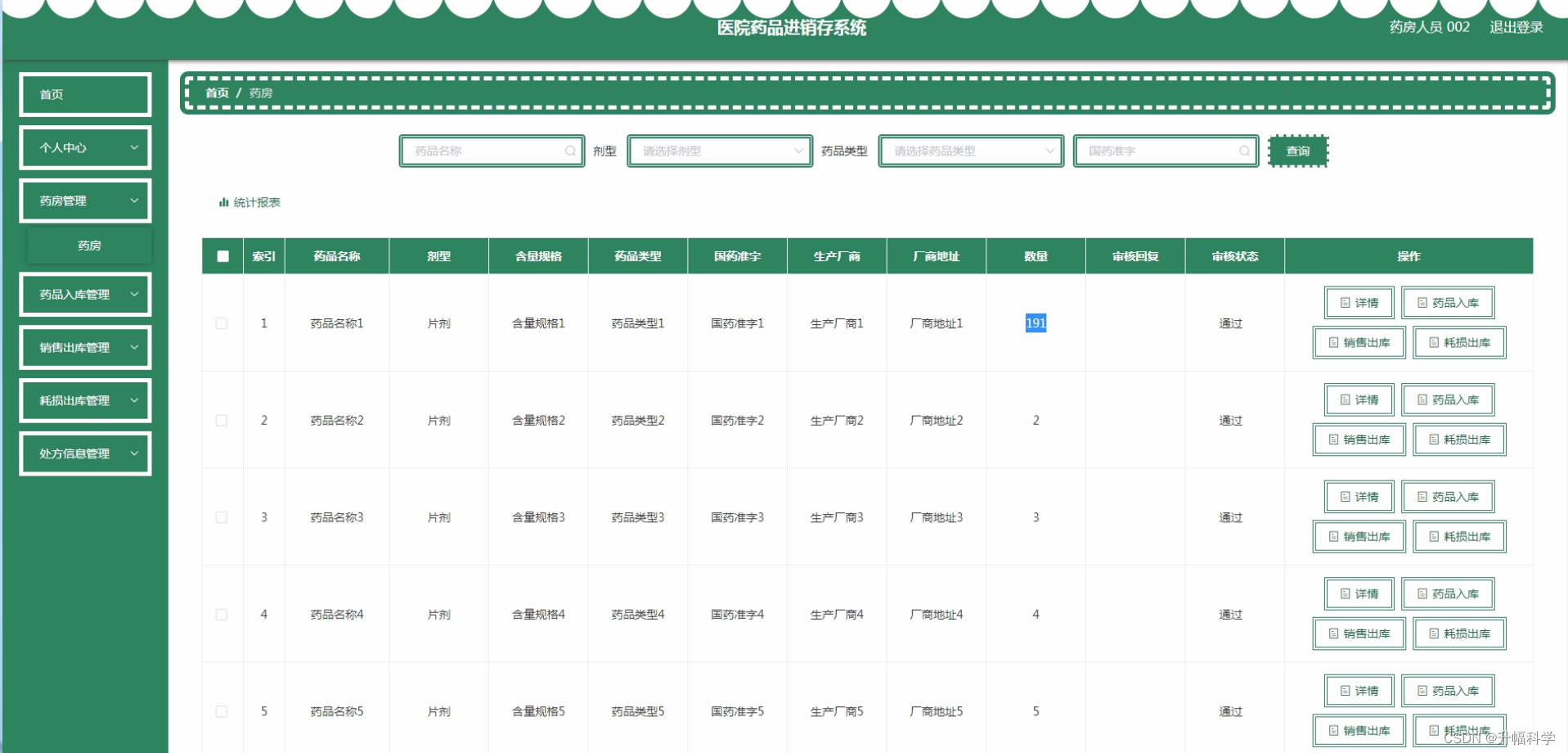1568x753 pixels.
Task: Toggle the select-all checkbox in table header
Action: (x=222, y=256)
